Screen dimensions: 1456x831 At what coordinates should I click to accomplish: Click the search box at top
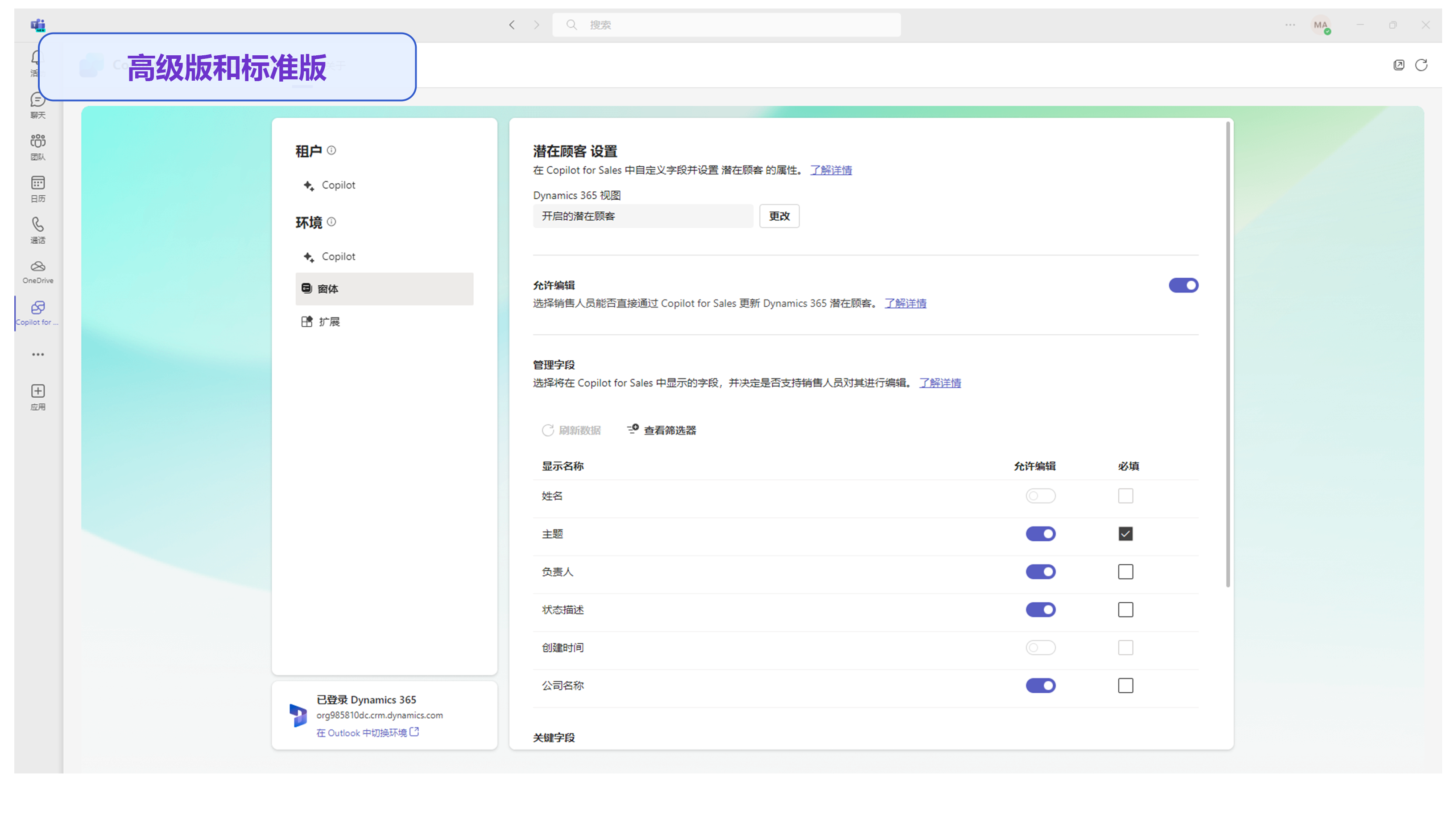pyautogui.click(x=725, y=25)
